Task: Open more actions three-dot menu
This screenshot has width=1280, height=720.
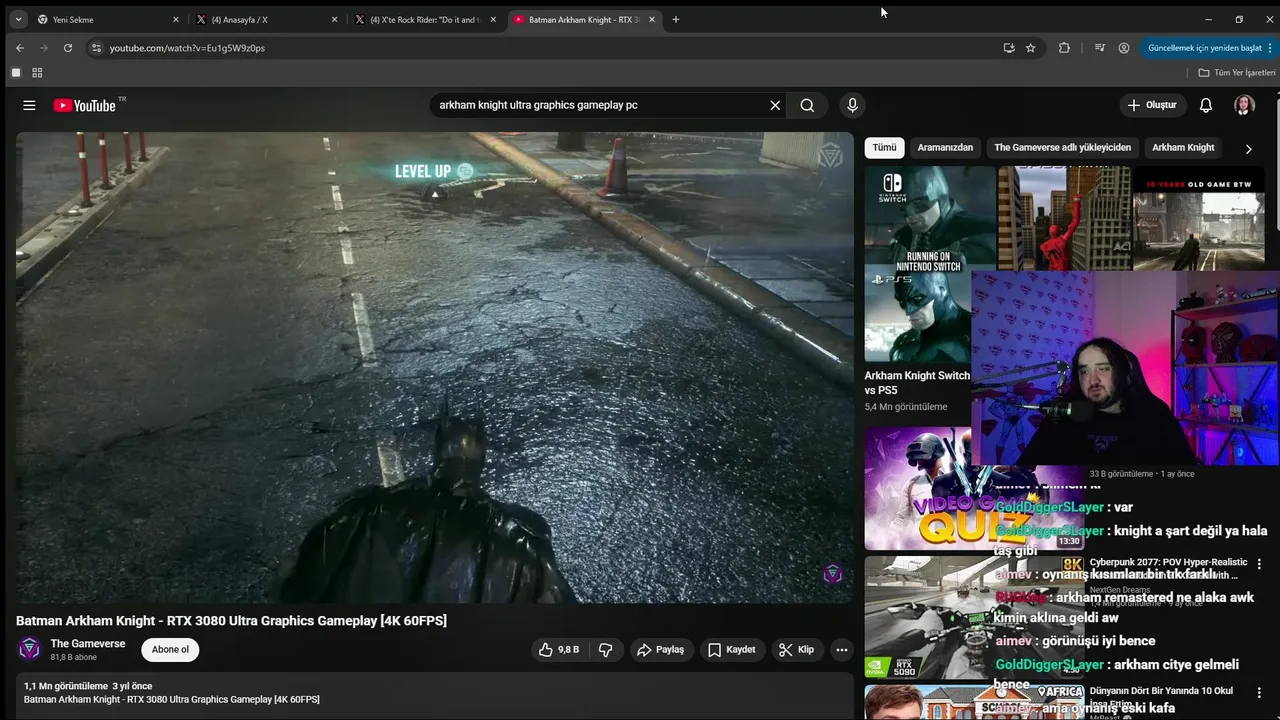Action: click(842, 650)
